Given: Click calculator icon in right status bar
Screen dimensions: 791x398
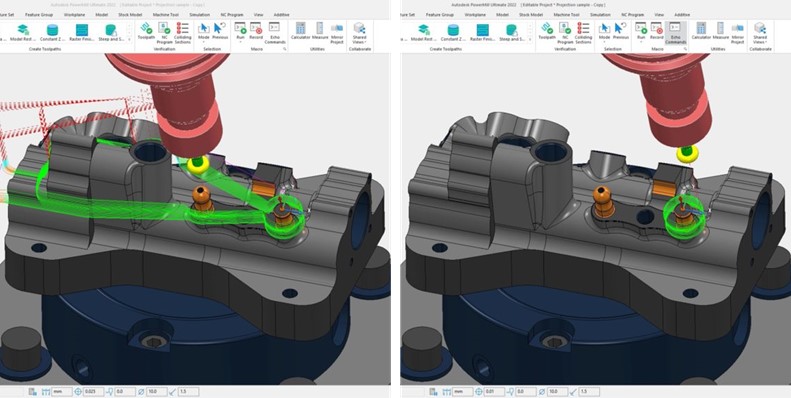Looking at the screenshot, I should (433, 391).
